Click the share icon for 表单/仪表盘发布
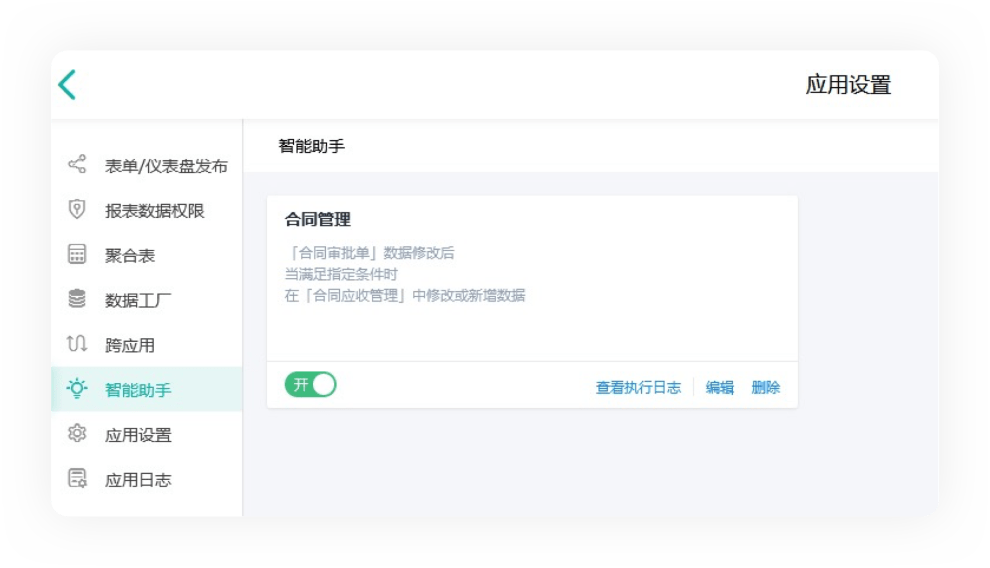The height and width of the screenshot is (568, 990). pyautogui.click(x=77, y=165)
